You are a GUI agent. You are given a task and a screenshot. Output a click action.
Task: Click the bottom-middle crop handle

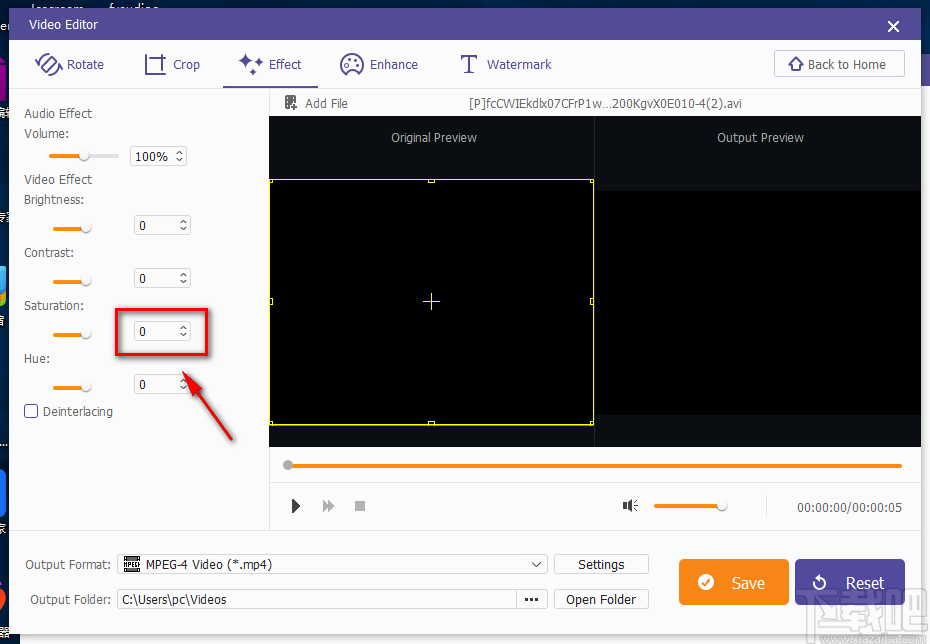(x=431, y=423)
